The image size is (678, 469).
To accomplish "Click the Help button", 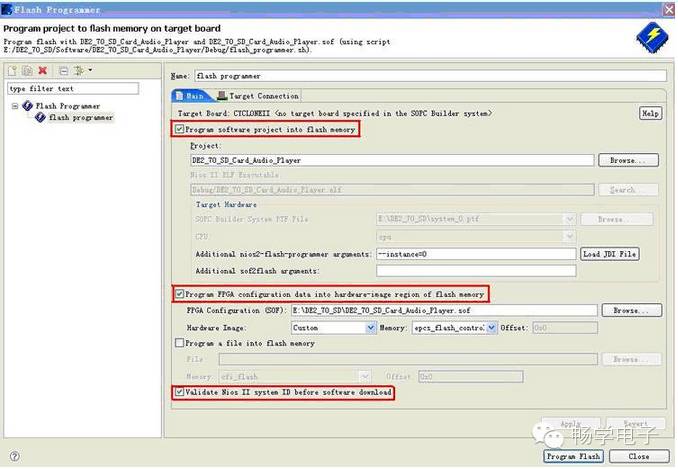I will click(x=650, y=113).
